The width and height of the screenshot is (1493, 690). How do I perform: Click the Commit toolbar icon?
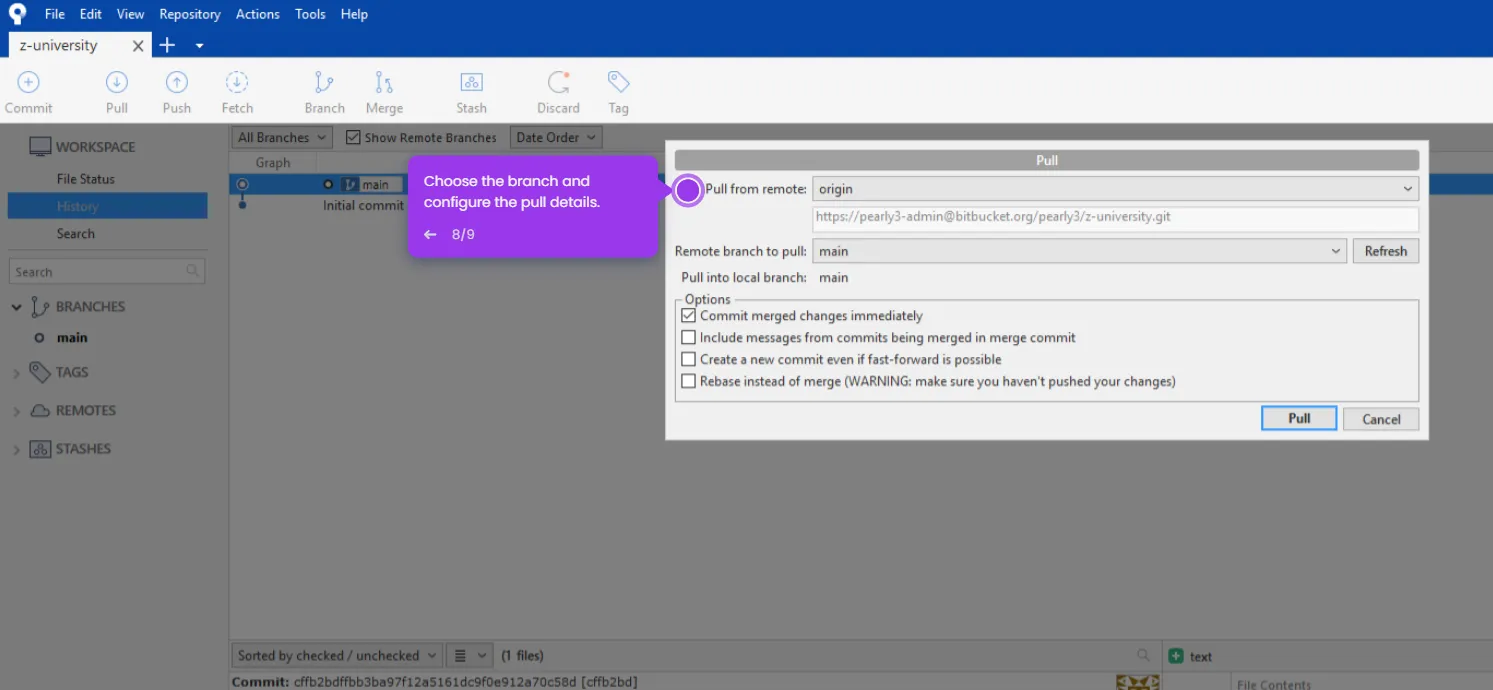click(x=28, y=83)
